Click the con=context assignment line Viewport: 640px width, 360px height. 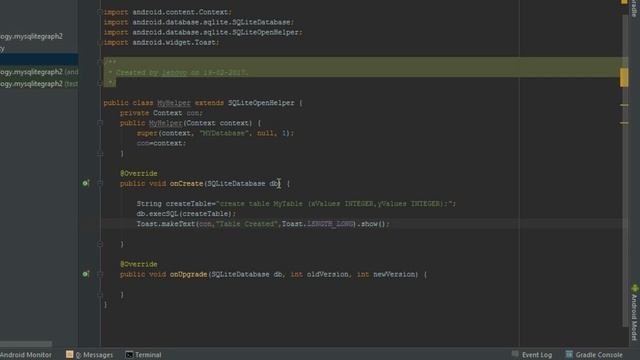161,143
